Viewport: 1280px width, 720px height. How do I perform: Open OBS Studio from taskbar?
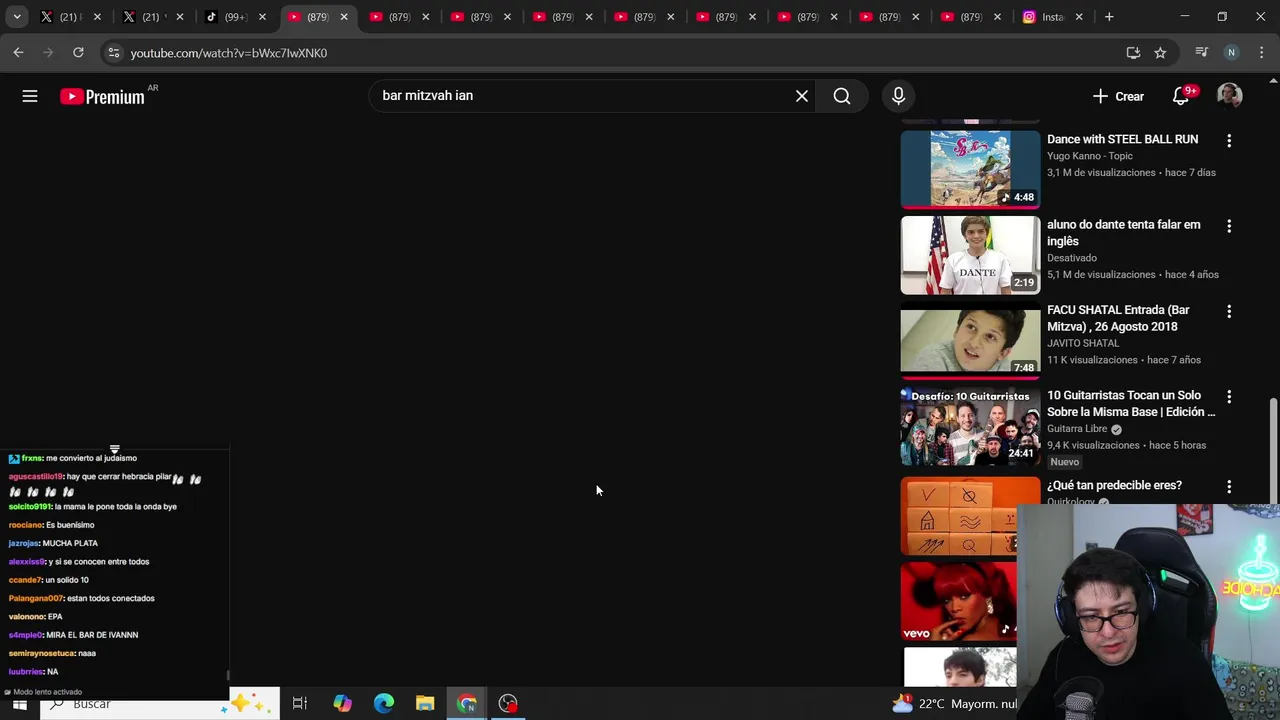508,704
